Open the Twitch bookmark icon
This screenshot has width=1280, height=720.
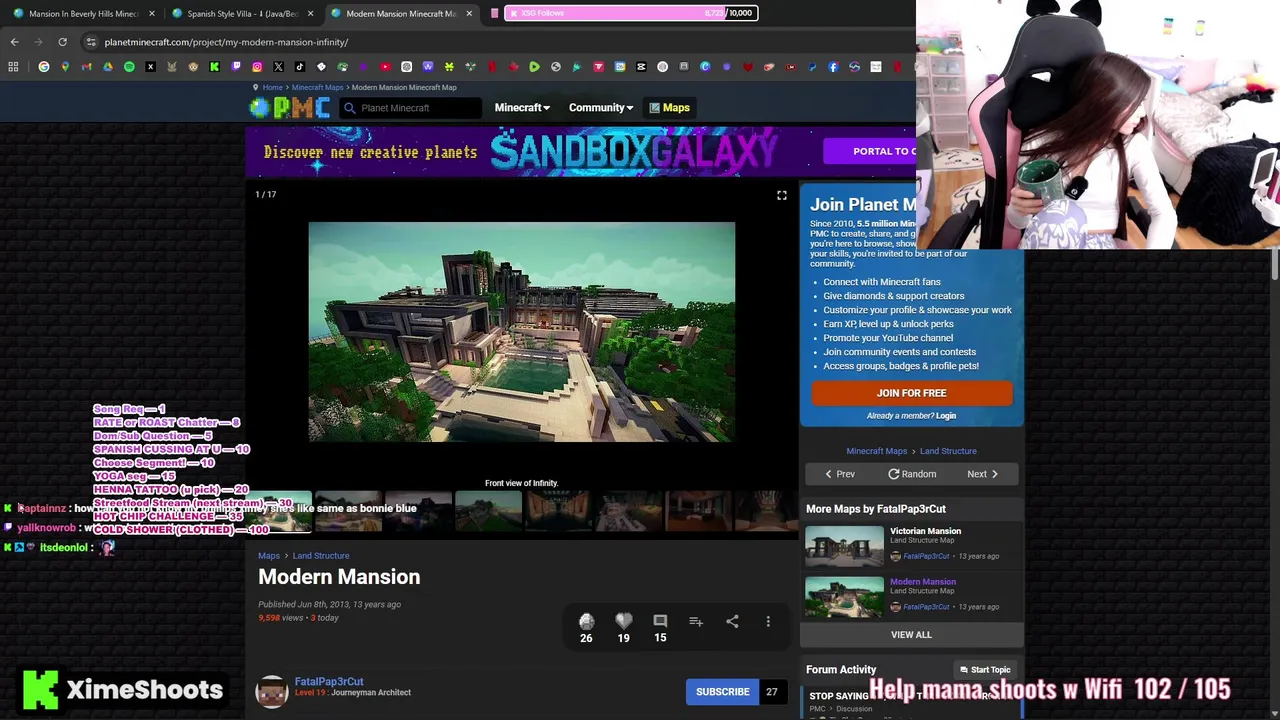(236, 67)
